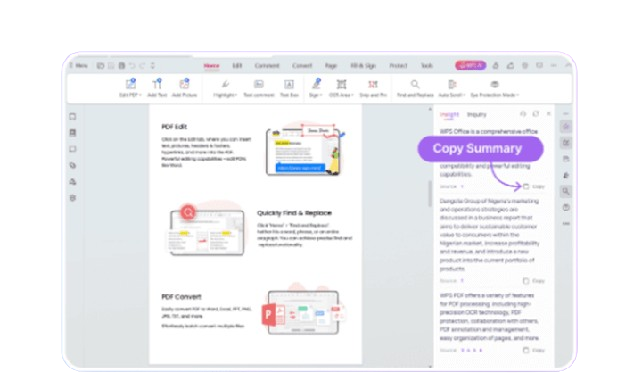
Task: Expand the Auto Scroll dropdown arrow
Action: (464, 95)
